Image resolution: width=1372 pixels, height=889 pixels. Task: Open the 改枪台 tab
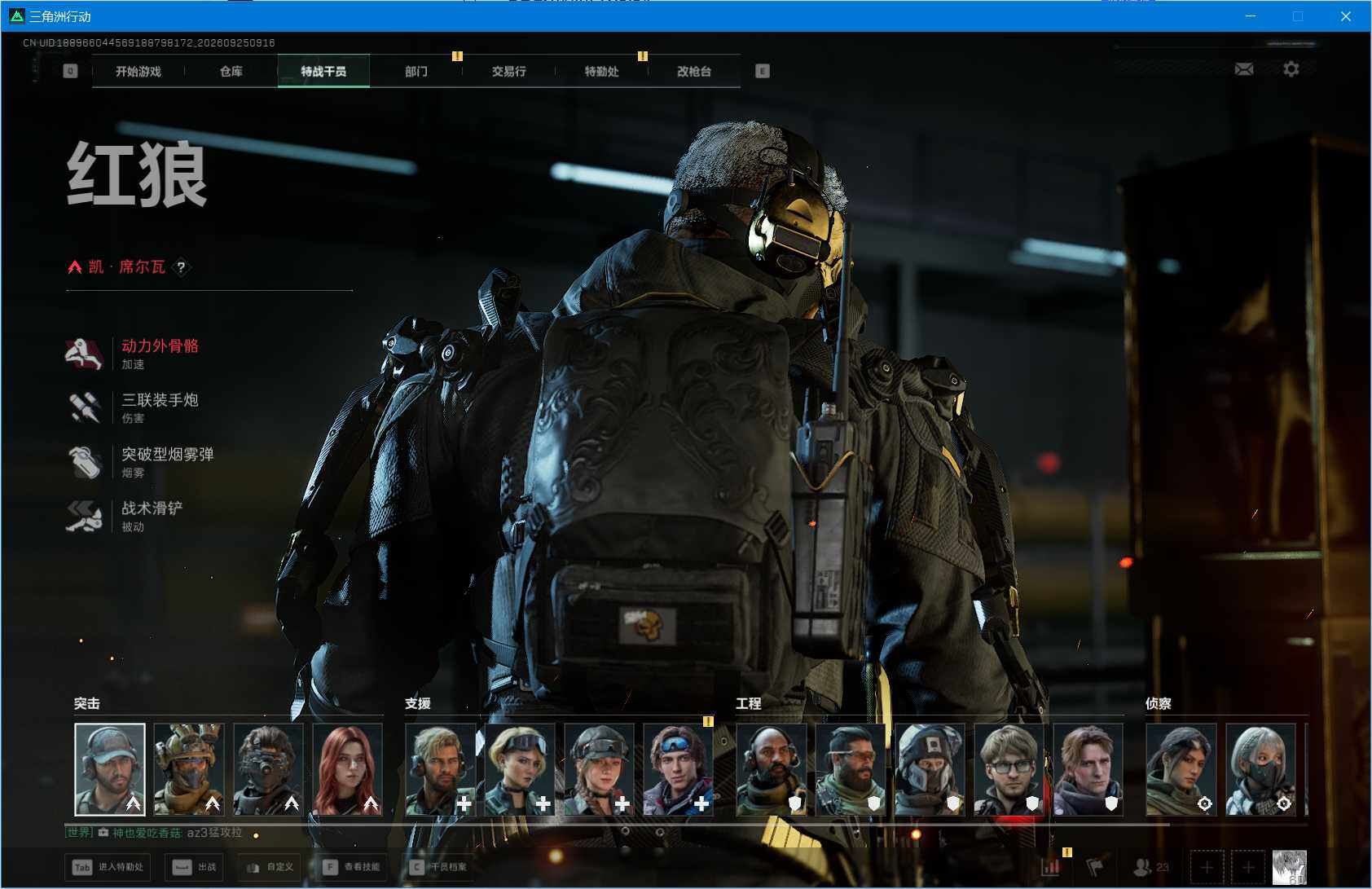694,71
